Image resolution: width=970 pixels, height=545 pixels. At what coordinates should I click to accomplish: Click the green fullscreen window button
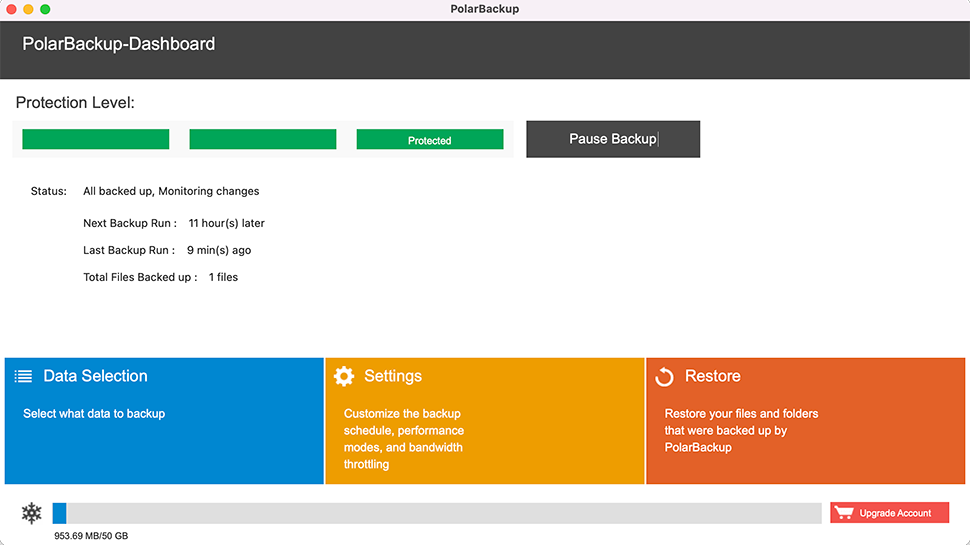click(x=45, y=9)
